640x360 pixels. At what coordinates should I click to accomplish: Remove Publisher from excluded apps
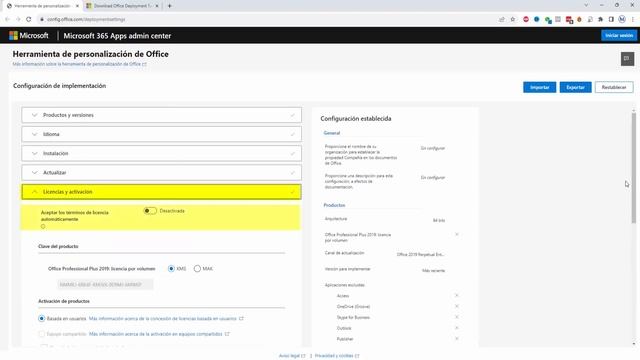tap(457, 339)
